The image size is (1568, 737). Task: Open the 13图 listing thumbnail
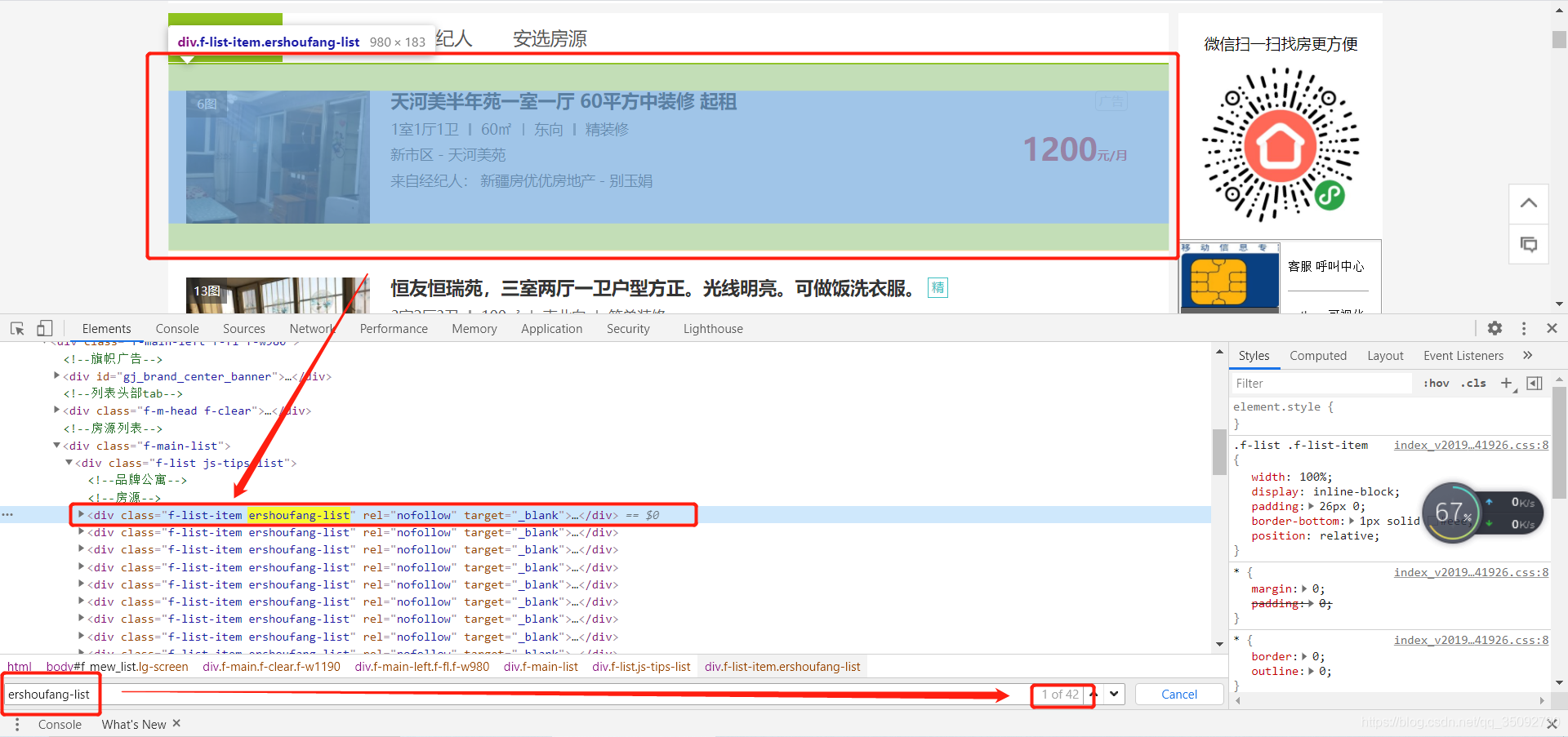(x=278, y=295)
